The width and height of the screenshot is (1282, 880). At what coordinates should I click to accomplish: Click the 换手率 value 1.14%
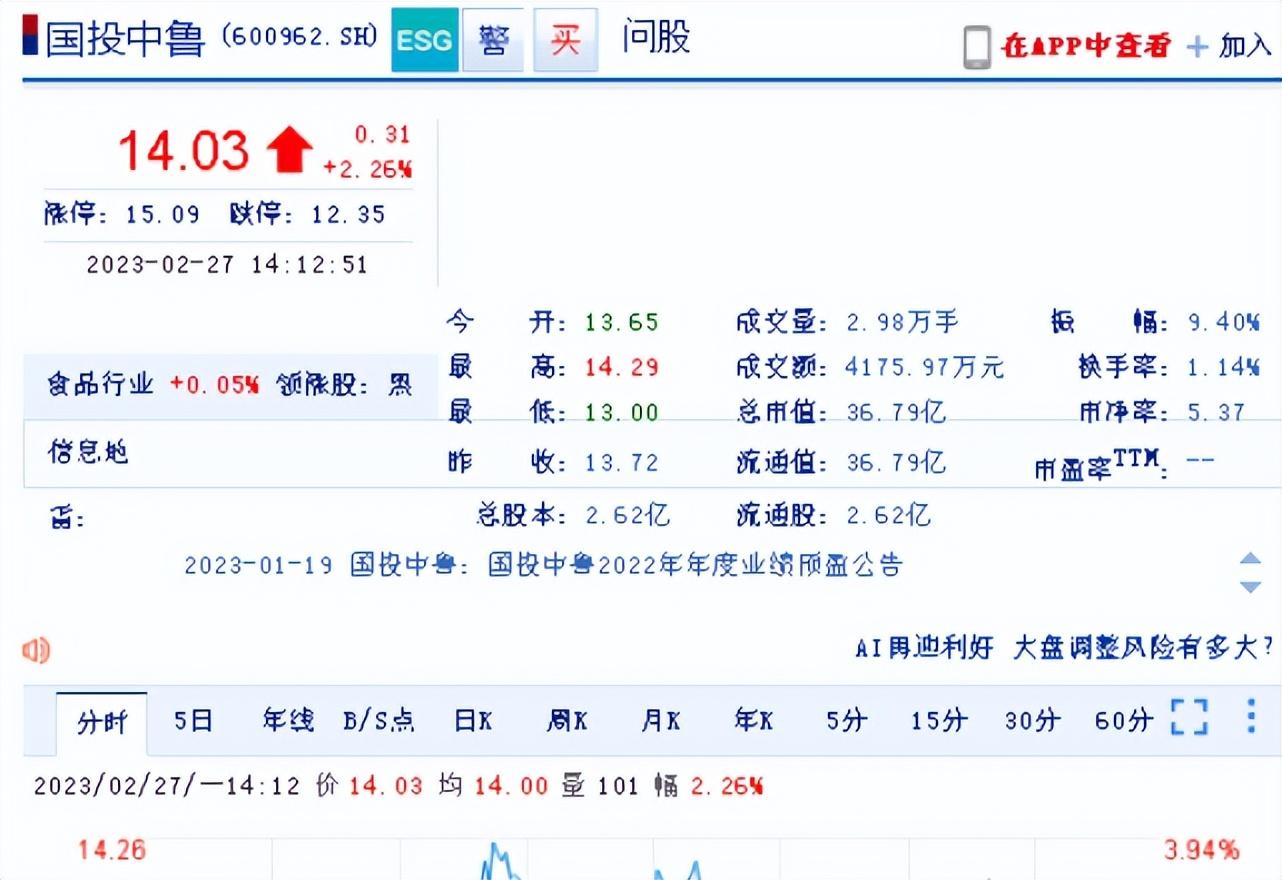point(1223,367)
